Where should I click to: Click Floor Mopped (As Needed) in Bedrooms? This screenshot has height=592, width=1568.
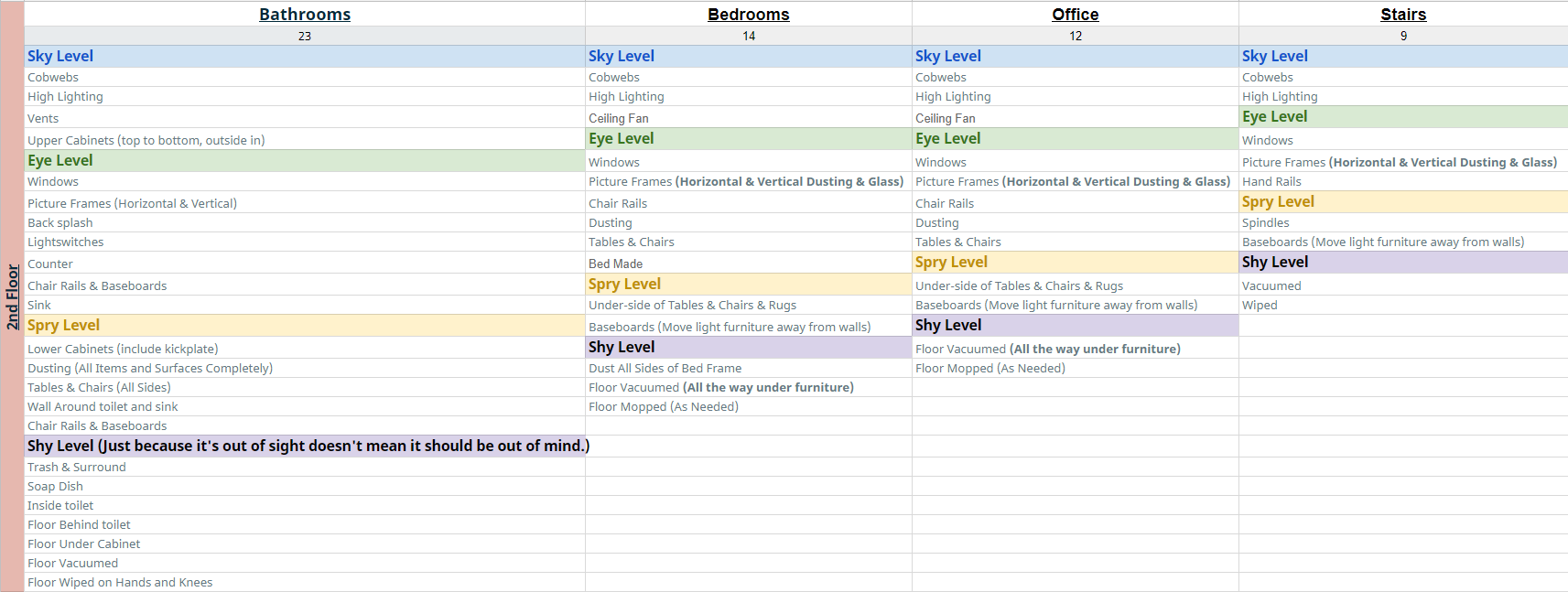pyautogui.click(x=749, y=406)
